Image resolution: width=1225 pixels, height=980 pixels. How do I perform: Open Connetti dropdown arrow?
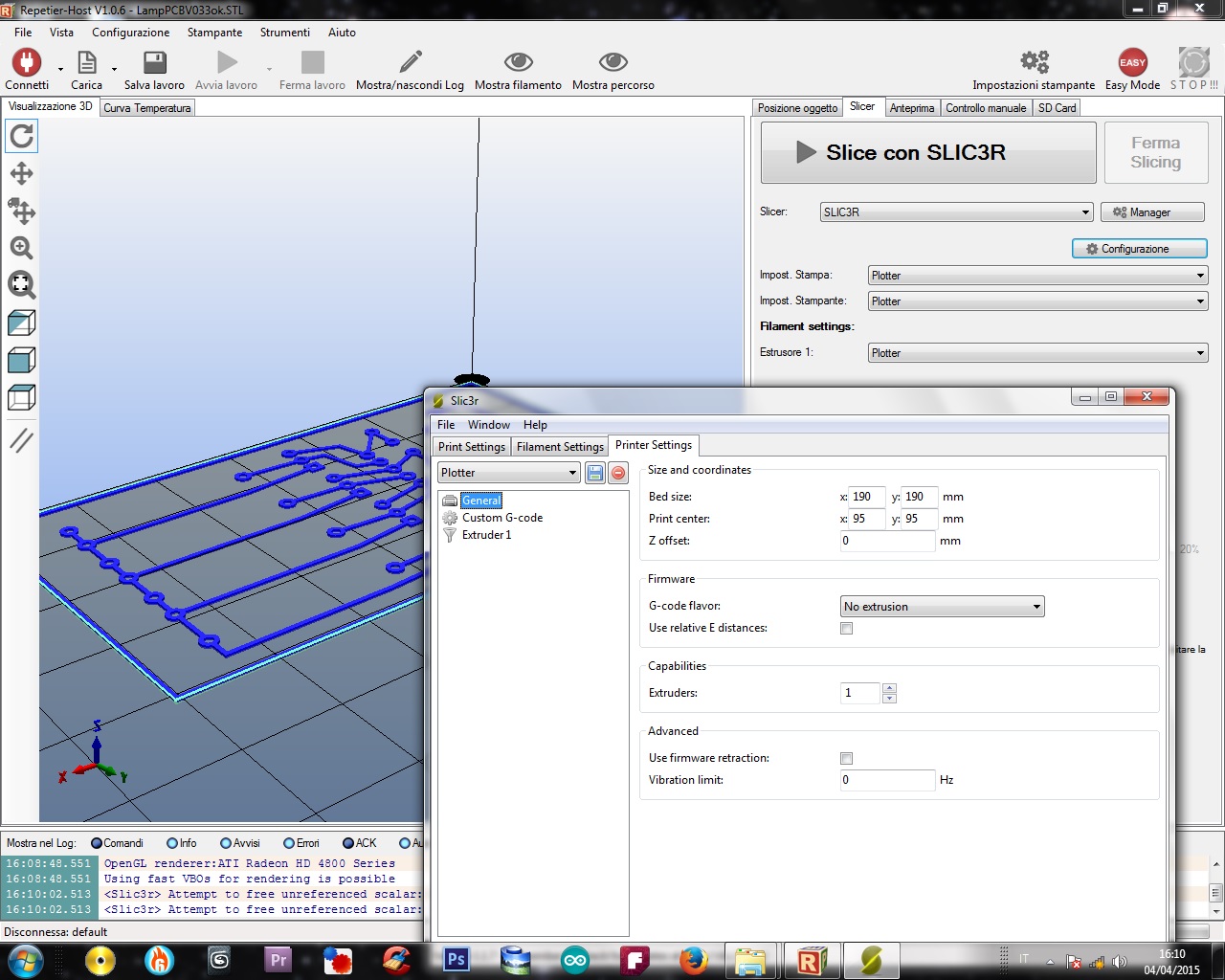click(x=60, y=69)
